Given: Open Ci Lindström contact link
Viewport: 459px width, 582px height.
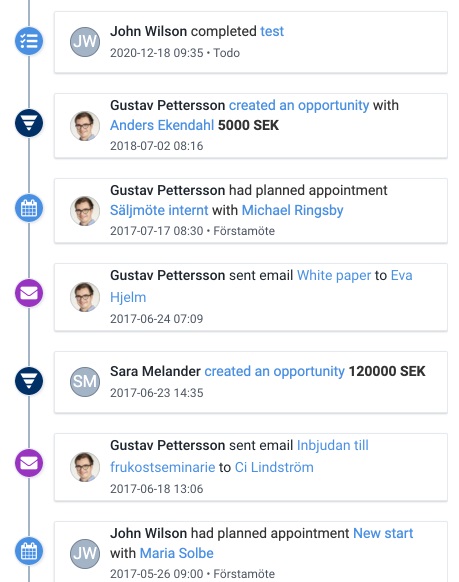Looking at the screenshot, I should [x=274, y=467].
